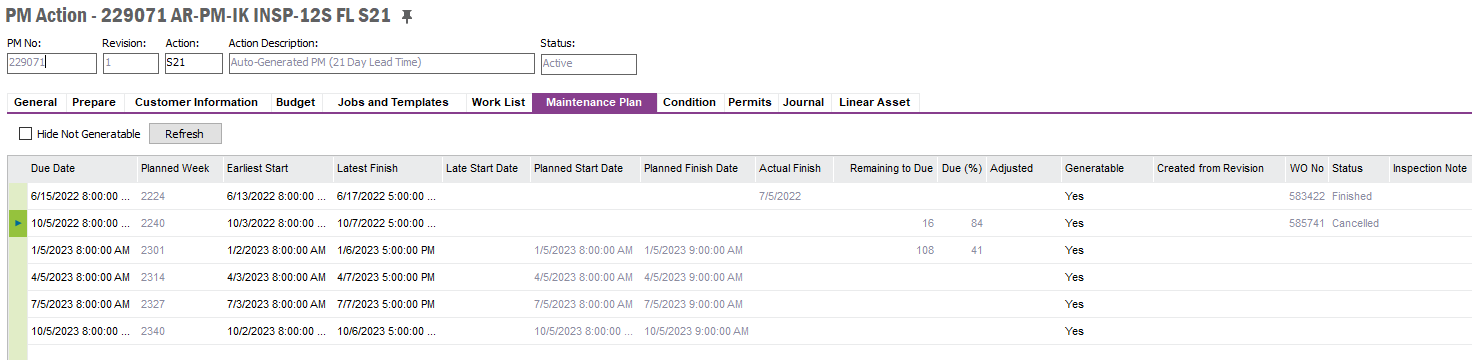1472x360 pixels.
Task: Click the Earliest Start column header
Action: (277, 168)
